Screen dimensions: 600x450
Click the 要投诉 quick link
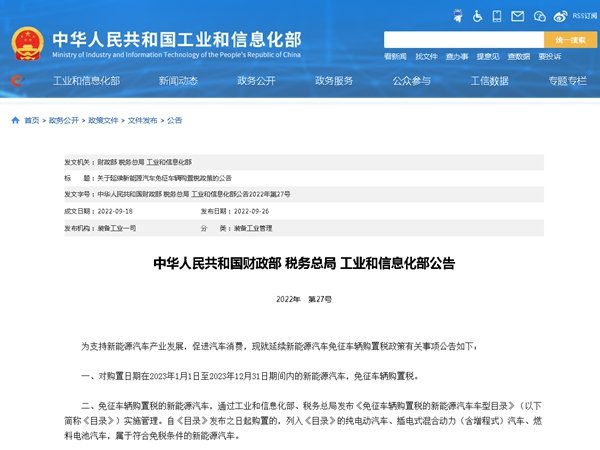[x=549, y=57]
